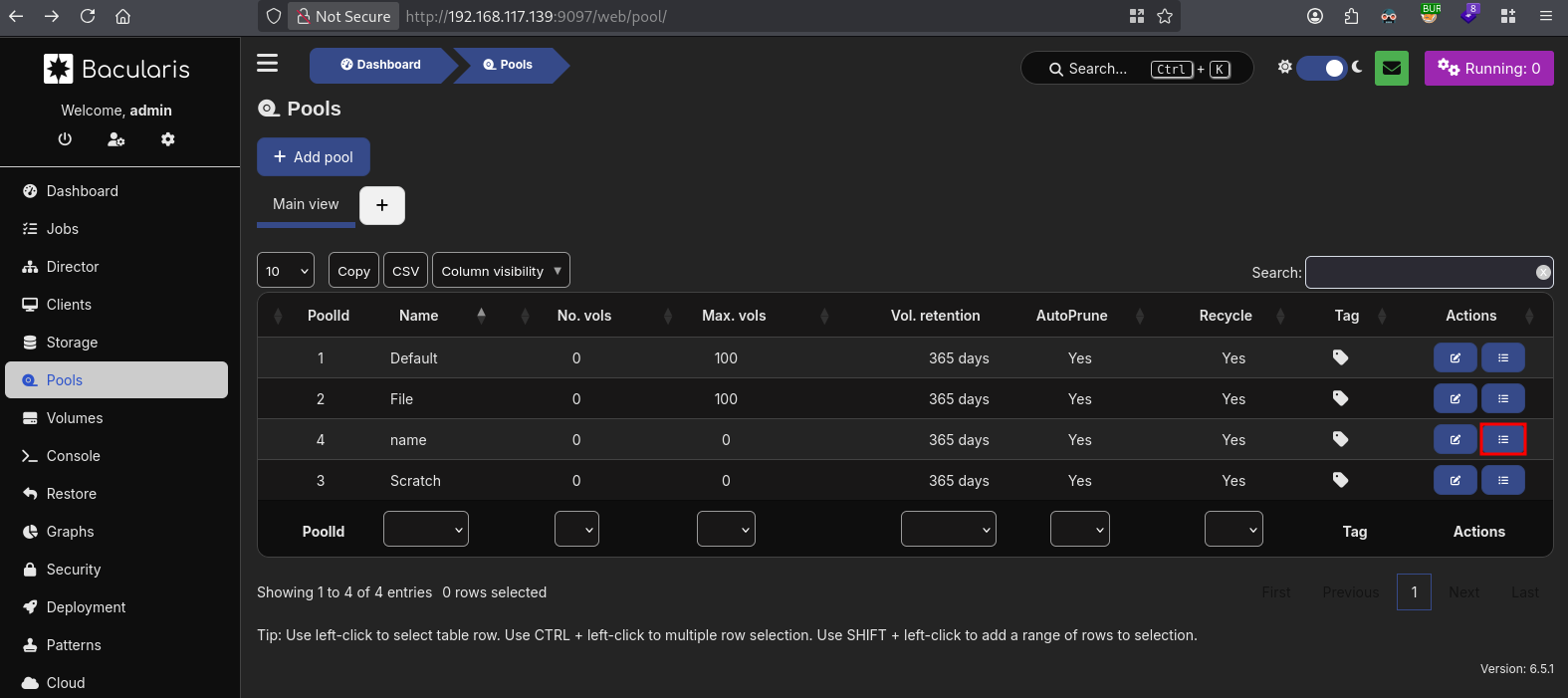1568x698 pixels.
Task: Switch to the Main view tab
Action: (x=306, y=204)
